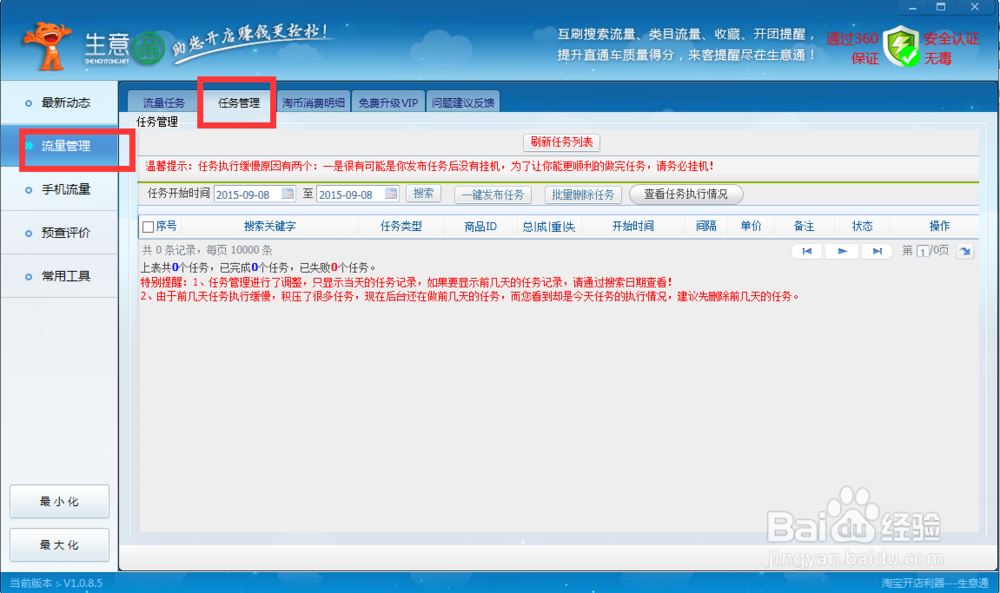Open the 淘币消费明细 tab
Image resolution: width=1000 pixels, height=593 pixels.
click(312, 100)
